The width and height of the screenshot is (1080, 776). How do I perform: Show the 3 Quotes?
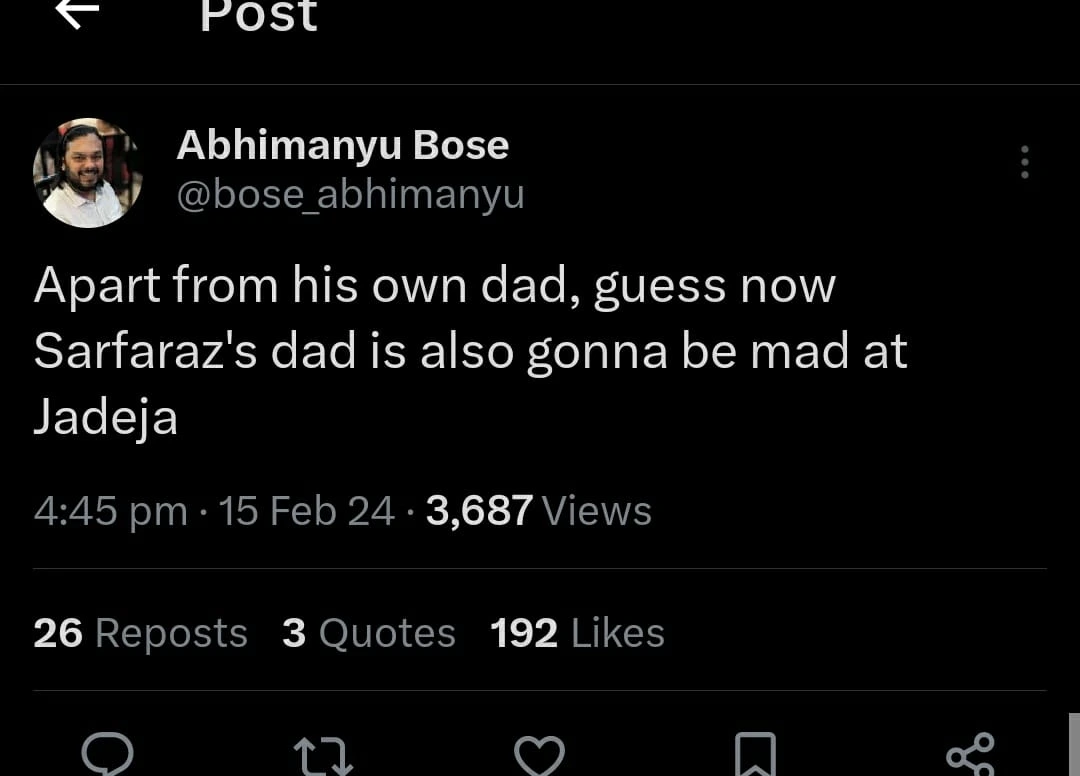[x=368, y=633]
